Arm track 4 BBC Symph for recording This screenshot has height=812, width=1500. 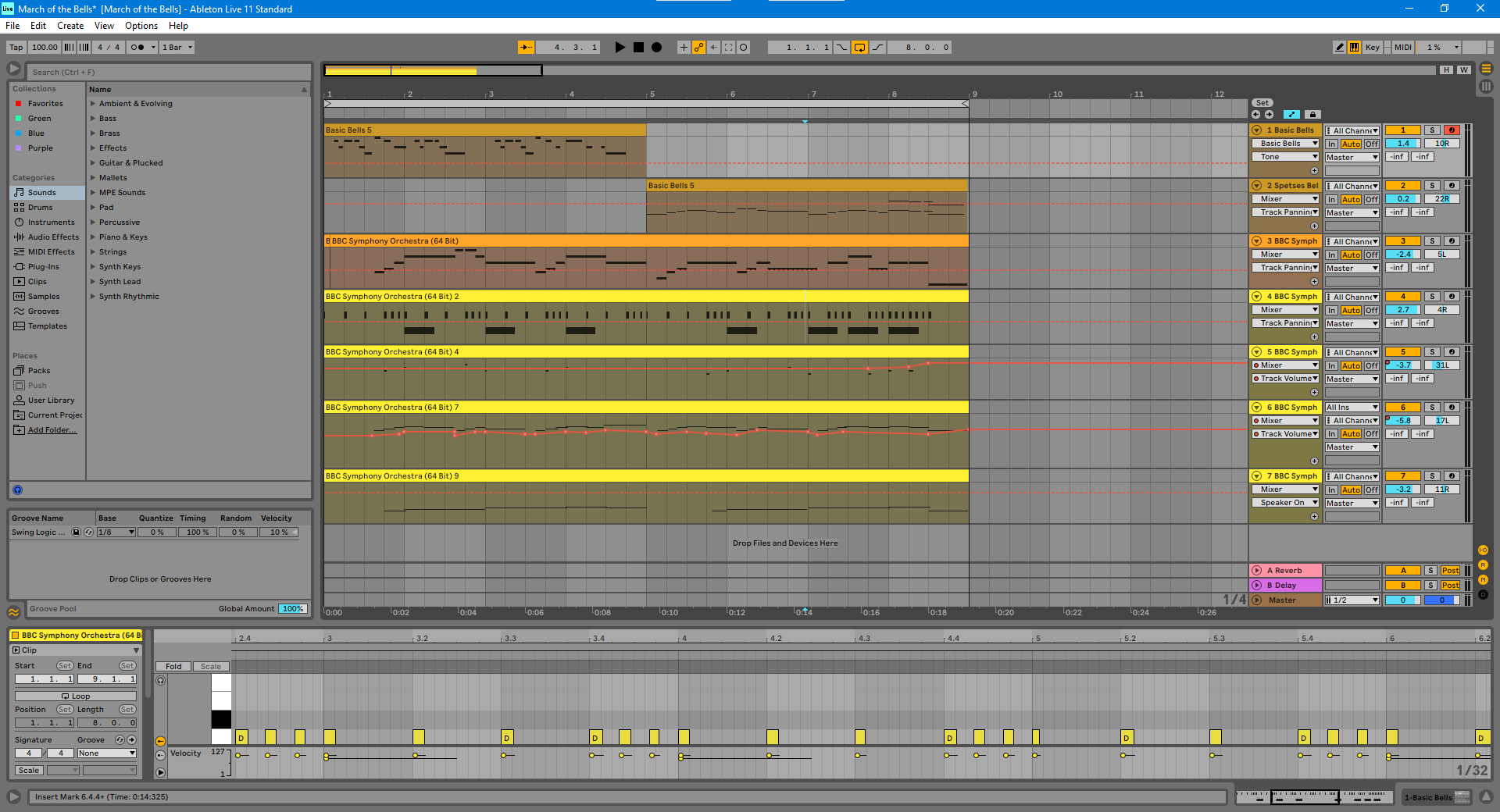(1452, 297)
